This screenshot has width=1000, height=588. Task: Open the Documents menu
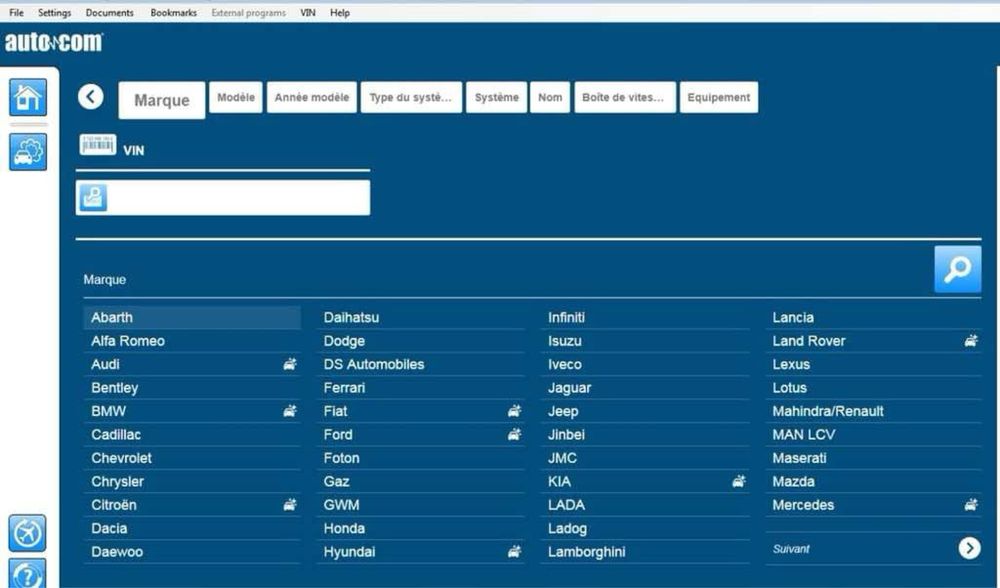tap(110, 12)
